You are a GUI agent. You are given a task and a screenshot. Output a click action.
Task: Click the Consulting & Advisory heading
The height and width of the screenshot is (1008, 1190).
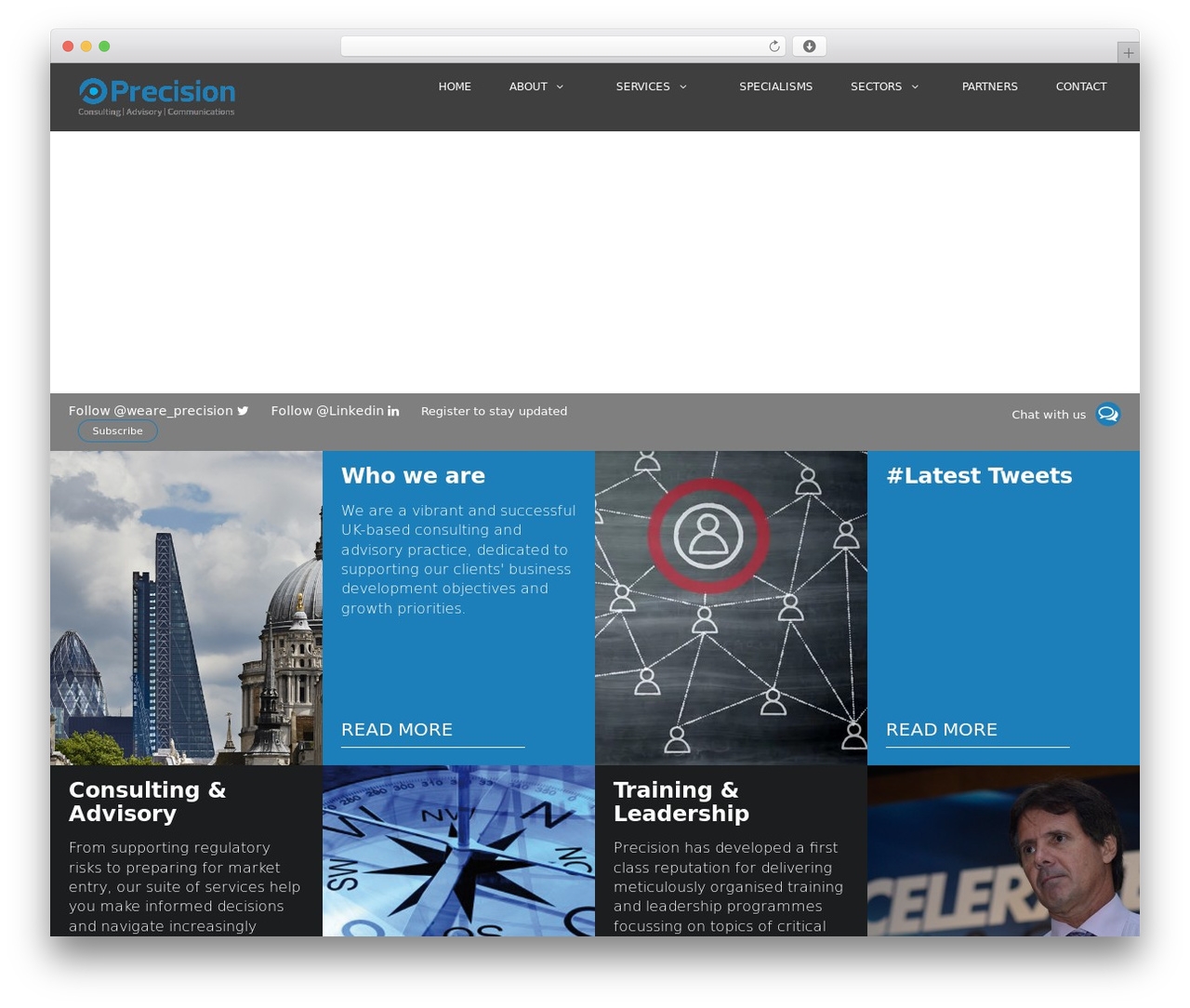coord(147,802)
